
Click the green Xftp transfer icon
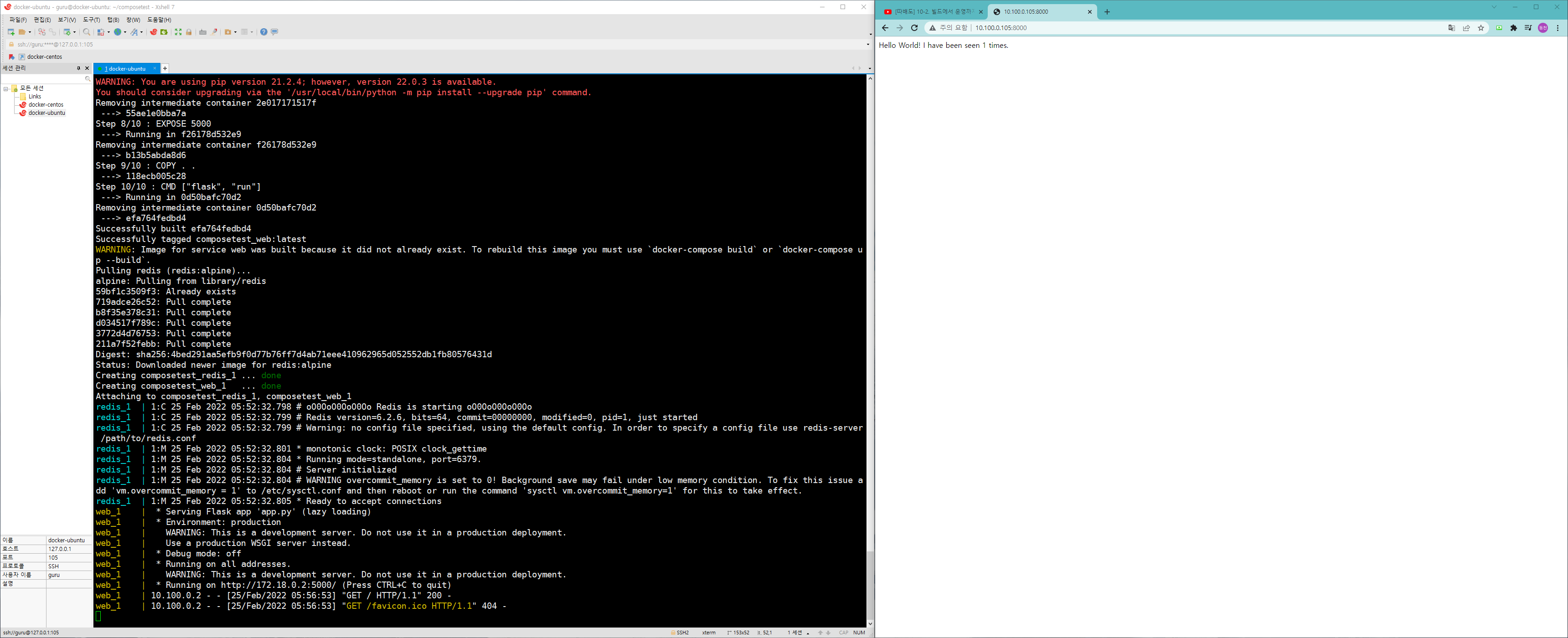point(164,31)
